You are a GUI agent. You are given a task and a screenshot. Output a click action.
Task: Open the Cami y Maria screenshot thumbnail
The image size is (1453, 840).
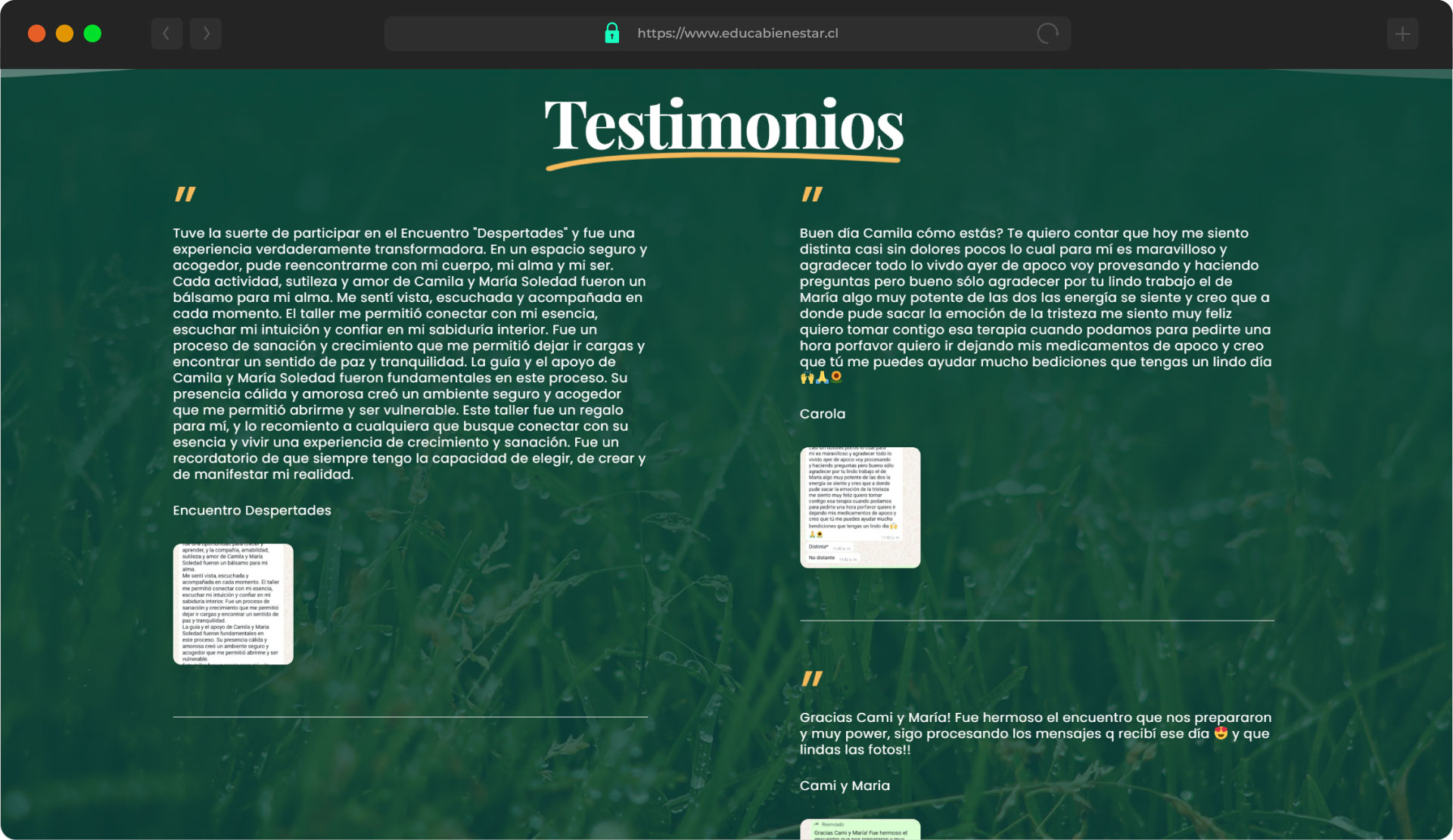(860, 829)
